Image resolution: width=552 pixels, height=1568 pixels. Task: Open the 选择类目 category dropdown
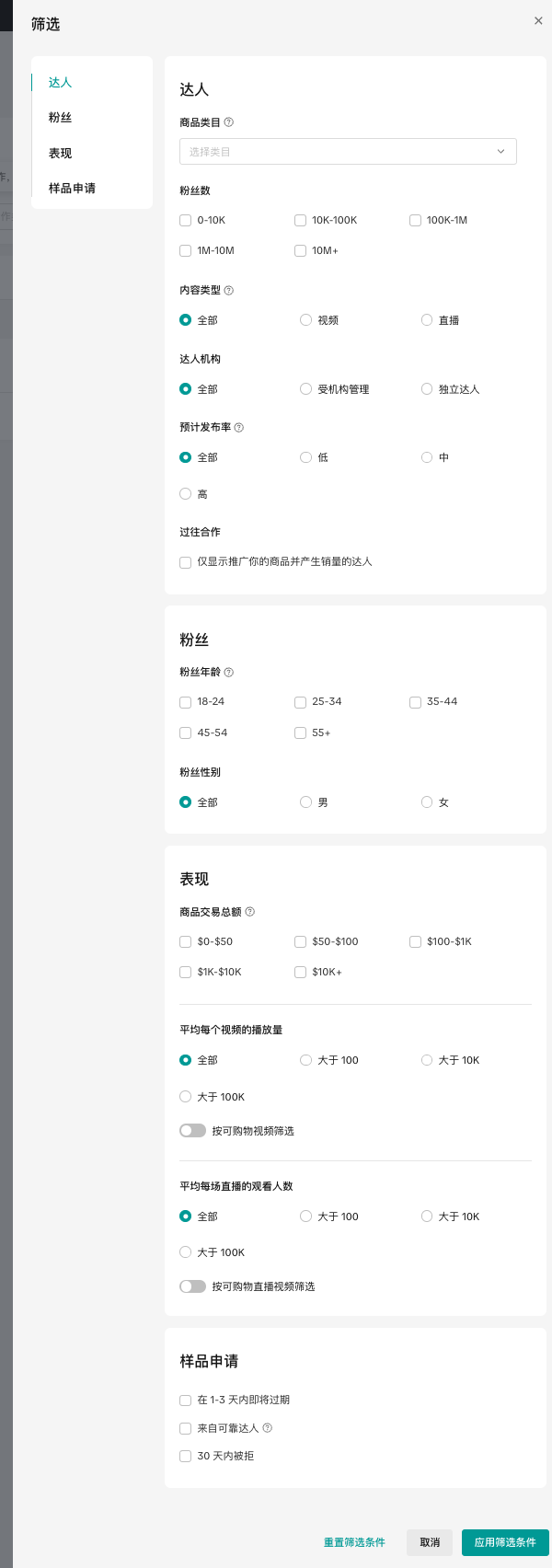(x=348, y=152)
